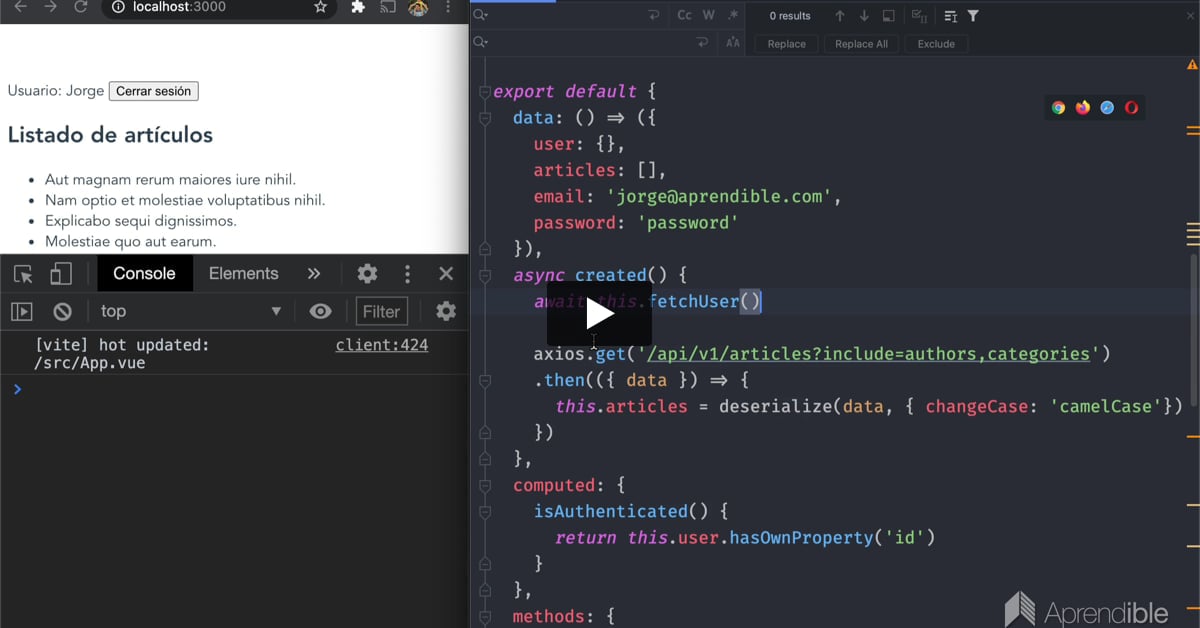Open the Chrome extensions puzzle icon
This screenshot has width=1200, height=628.
pos(358,7)
